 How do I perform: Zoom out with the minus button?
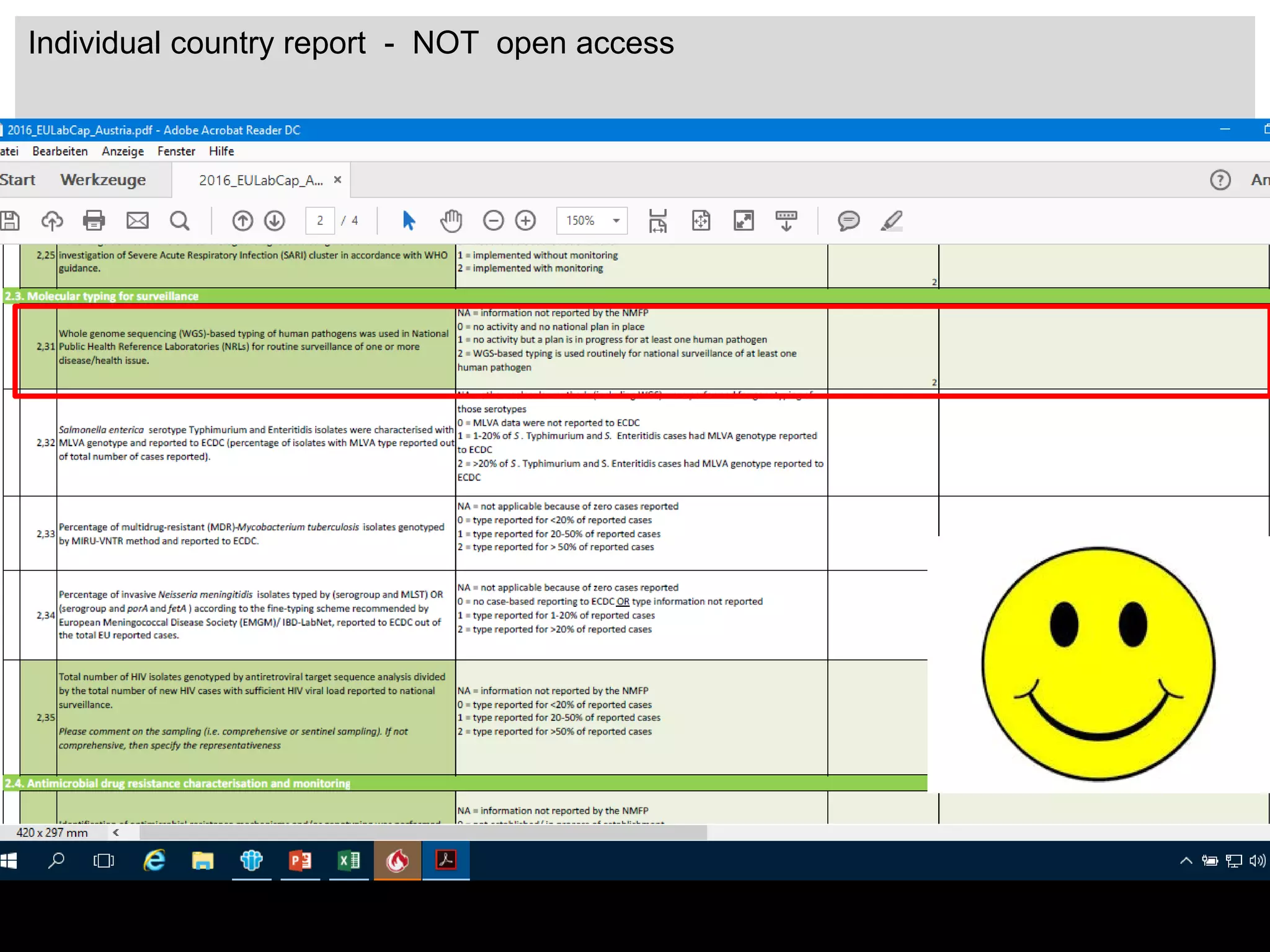[x=494, y=221]
